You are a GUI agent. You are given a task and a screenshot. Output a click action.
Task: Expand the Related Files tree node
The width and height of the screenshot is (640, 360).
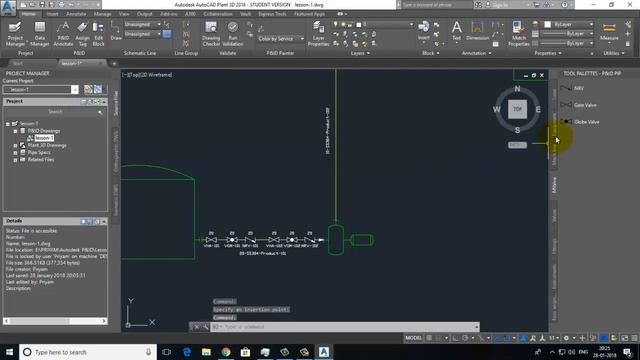16,160
